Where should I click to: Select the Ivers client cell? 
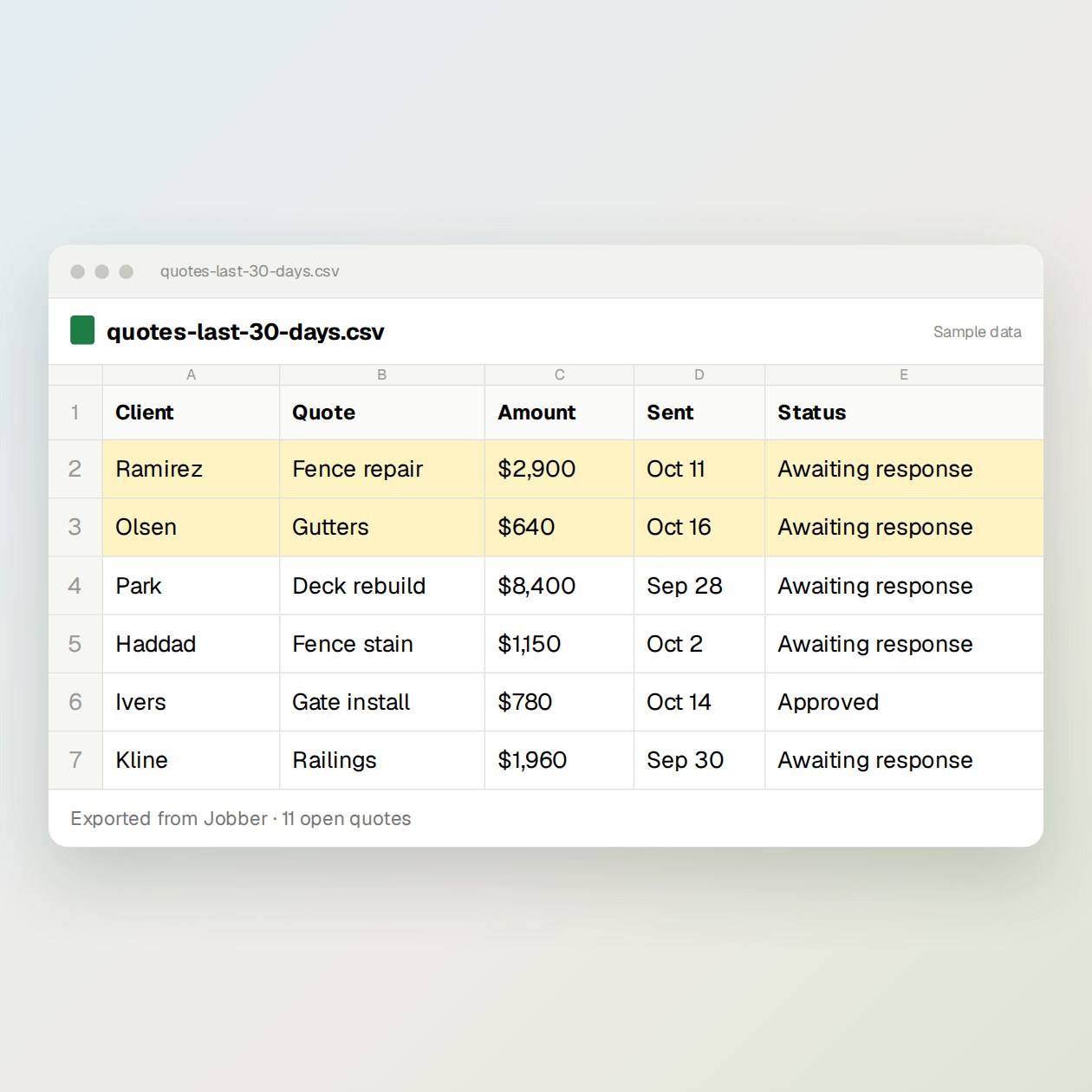coord(191,702)
